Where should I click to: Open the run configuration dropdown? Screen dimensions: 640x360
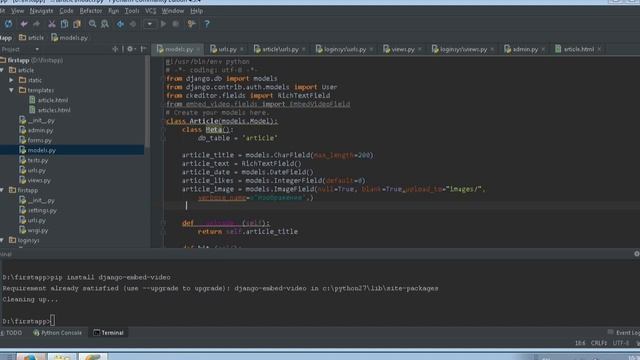(x=150, y=24)
